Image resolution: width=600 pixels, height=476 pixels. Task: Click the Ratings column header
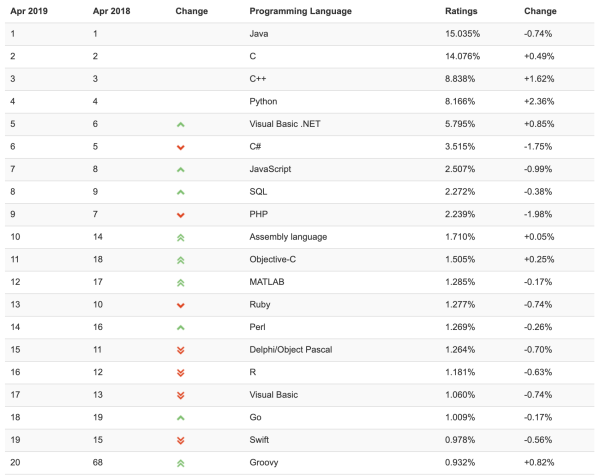click(x=461, y=11)
